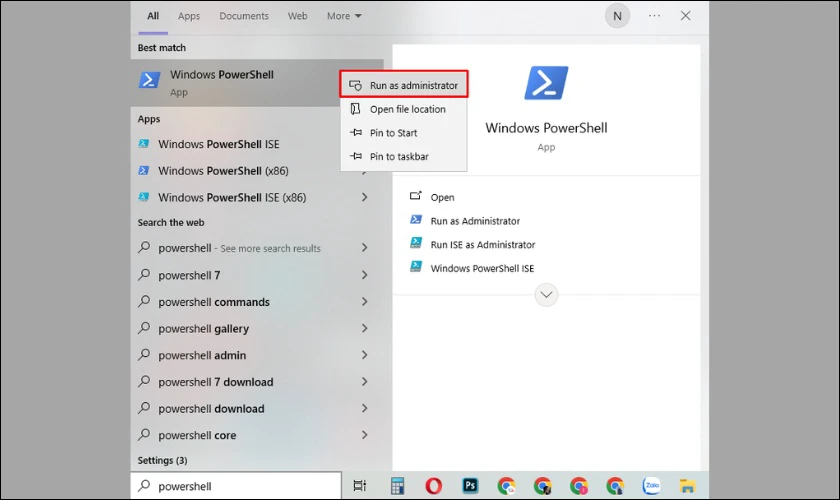Viewport: 840px width, 500px height.
Task: Select Windows PowerShell best match result
Action: (x=257, y=83)
